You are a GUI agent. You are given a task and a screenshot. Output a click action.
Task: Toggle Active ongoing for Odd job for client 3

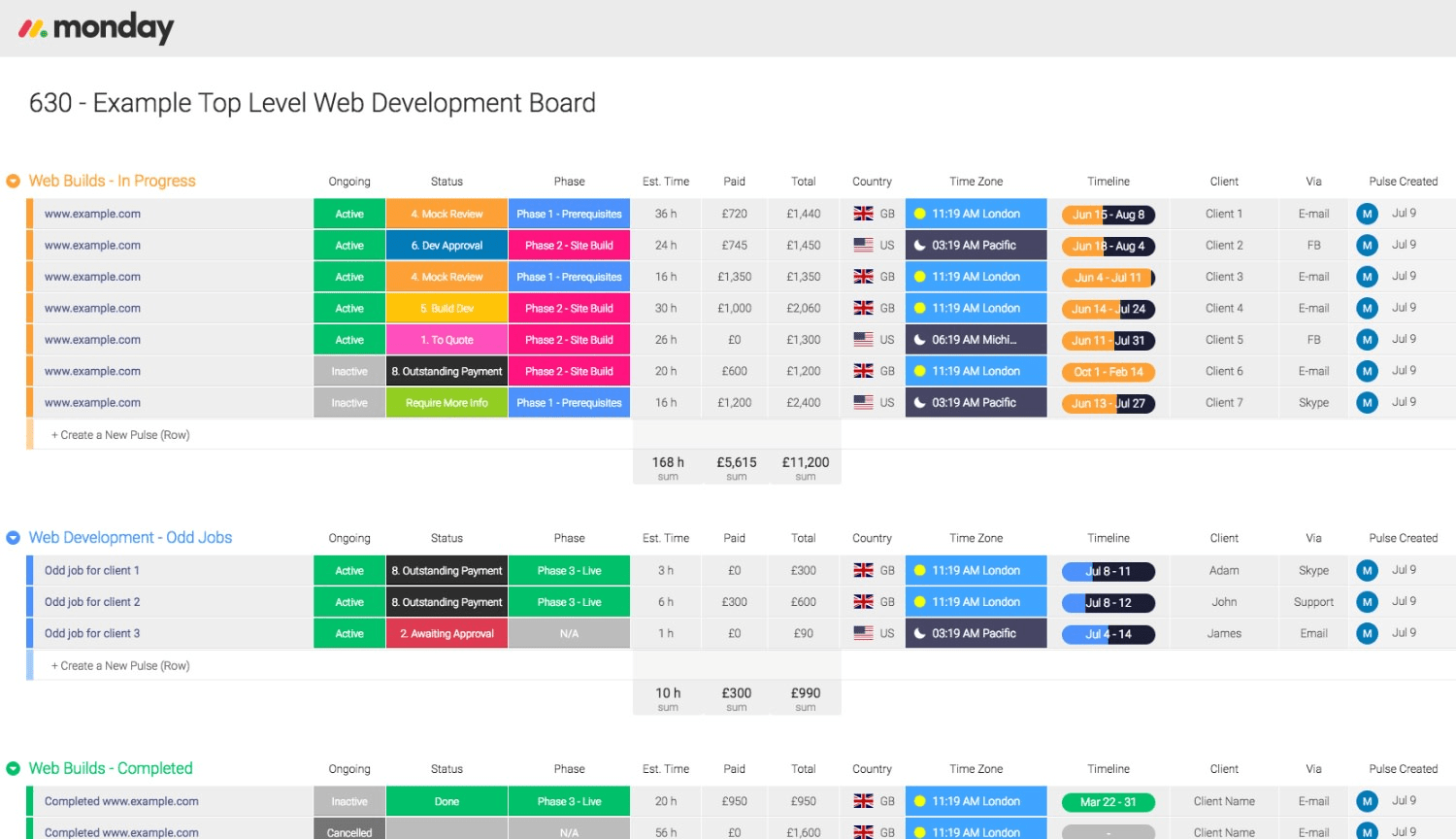(x=349, y=633)
